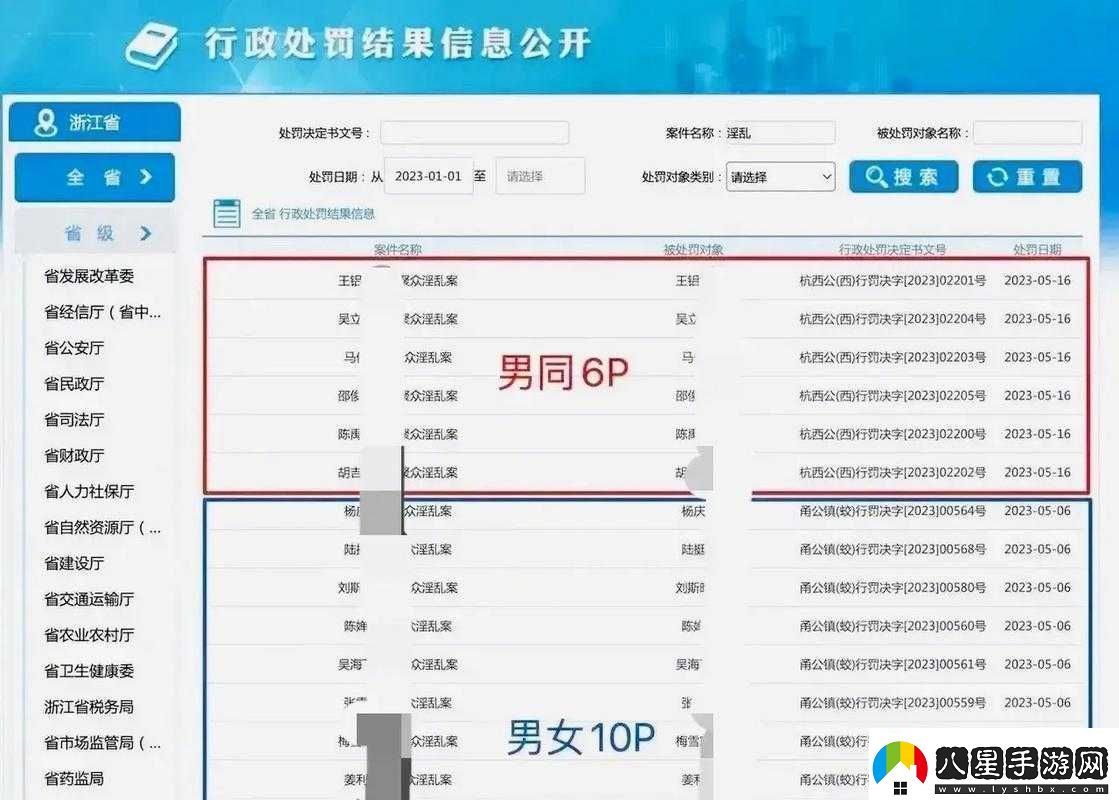Click the book logo icon in header
The width and height of the screenshot is (1119, 800).
point(151,45)
